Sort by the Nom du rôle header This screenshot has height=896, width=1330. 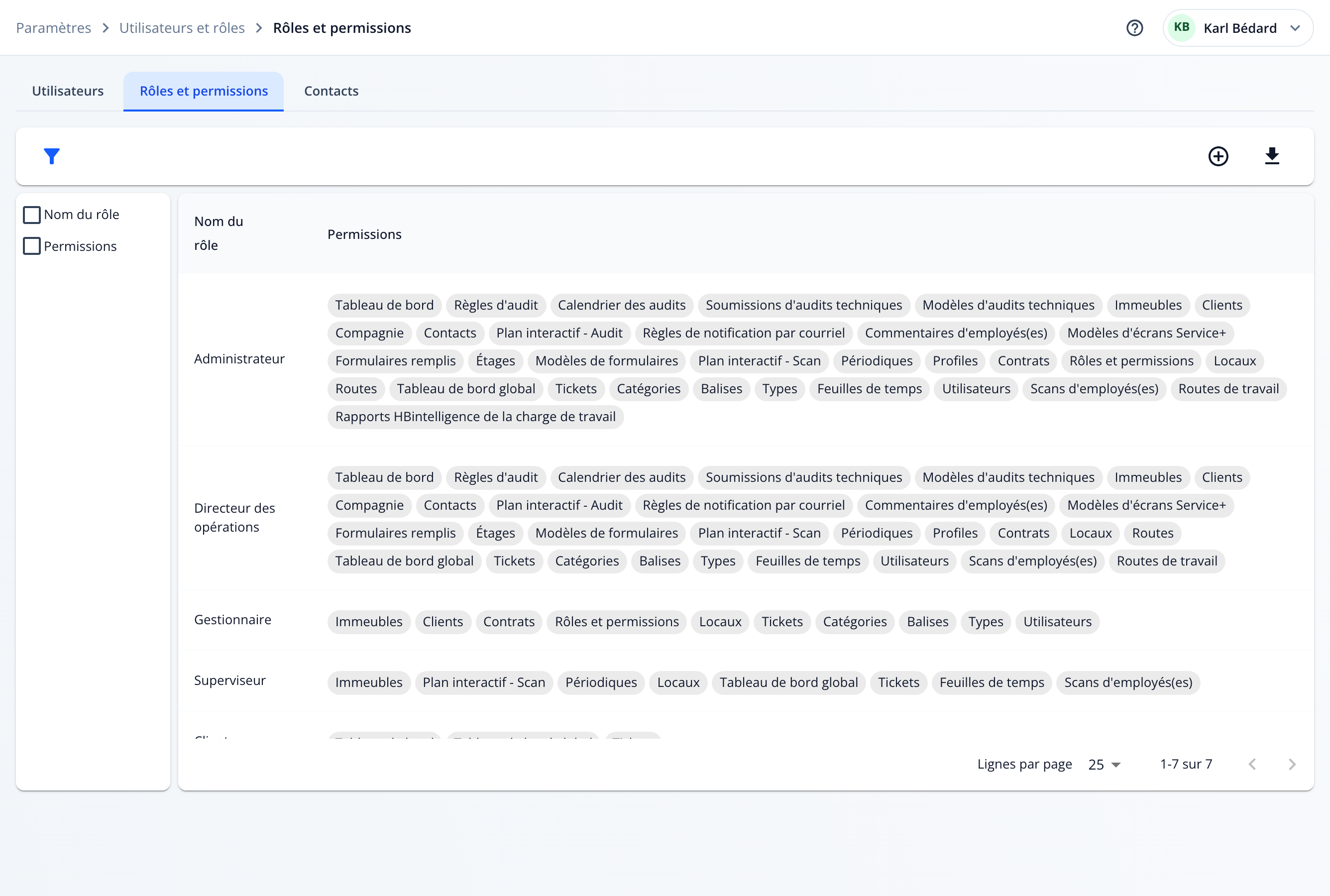coord(219,233)
